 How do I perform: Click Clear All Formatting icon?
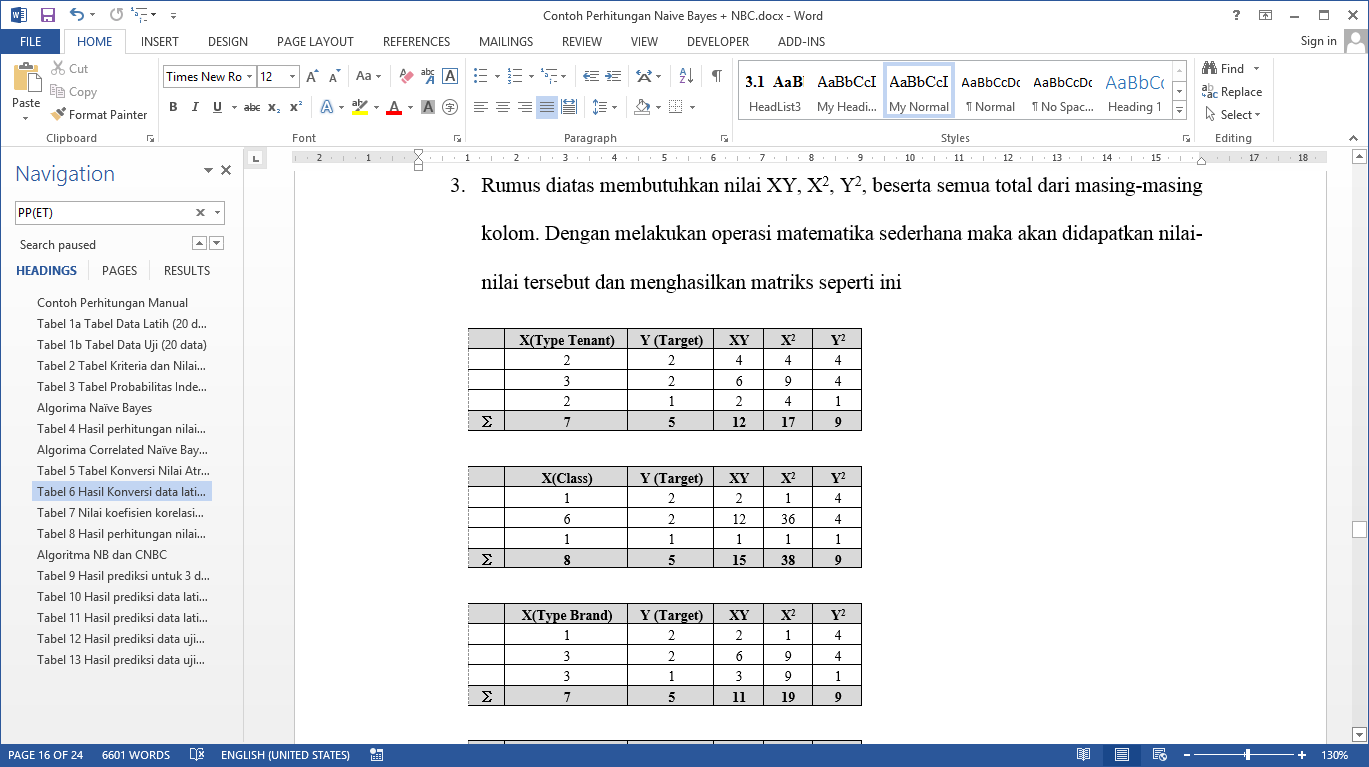click(x=406, y=76)
